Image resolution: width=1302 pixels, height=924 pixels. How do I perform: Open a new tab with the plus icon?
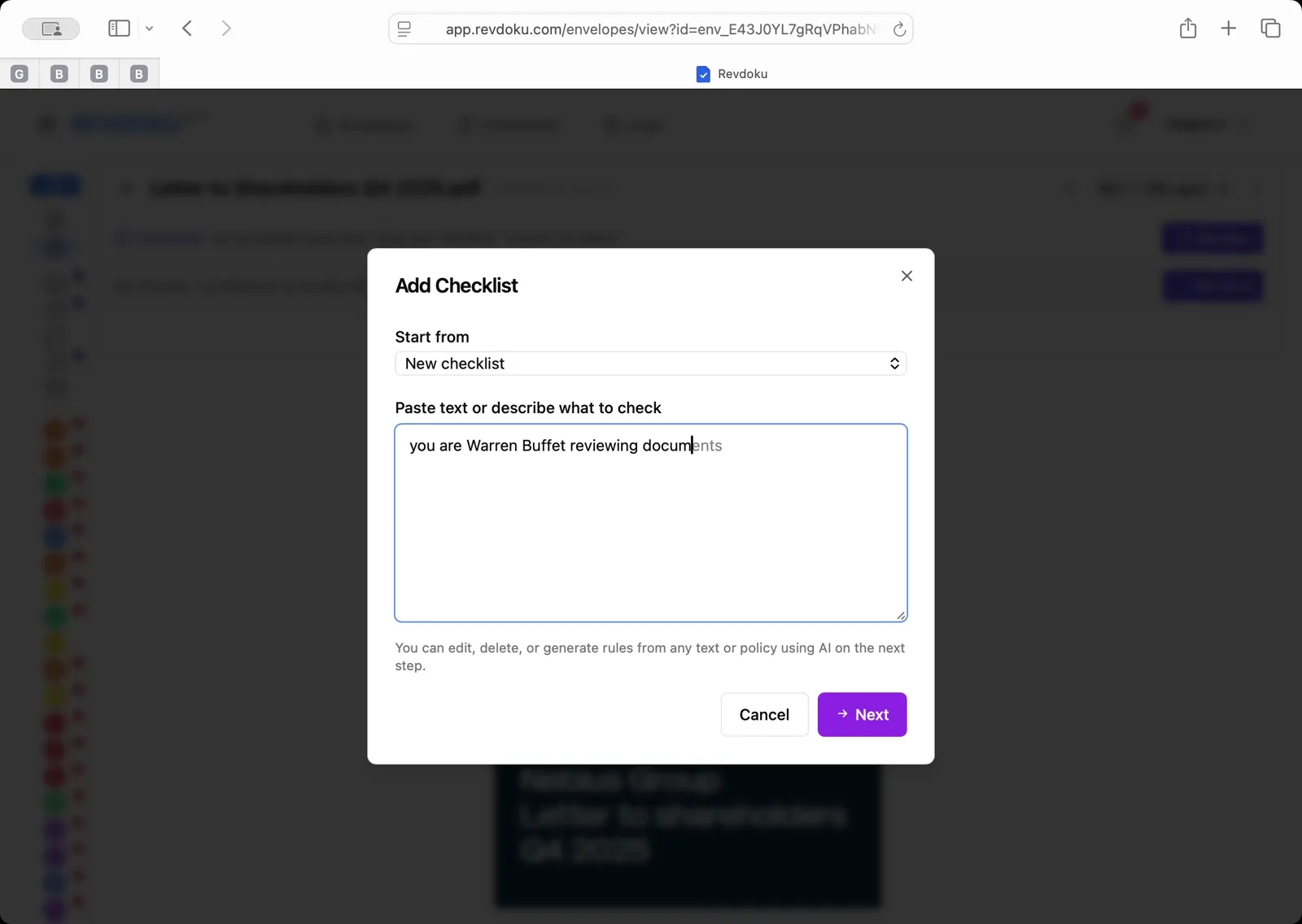pos(1228,28)
